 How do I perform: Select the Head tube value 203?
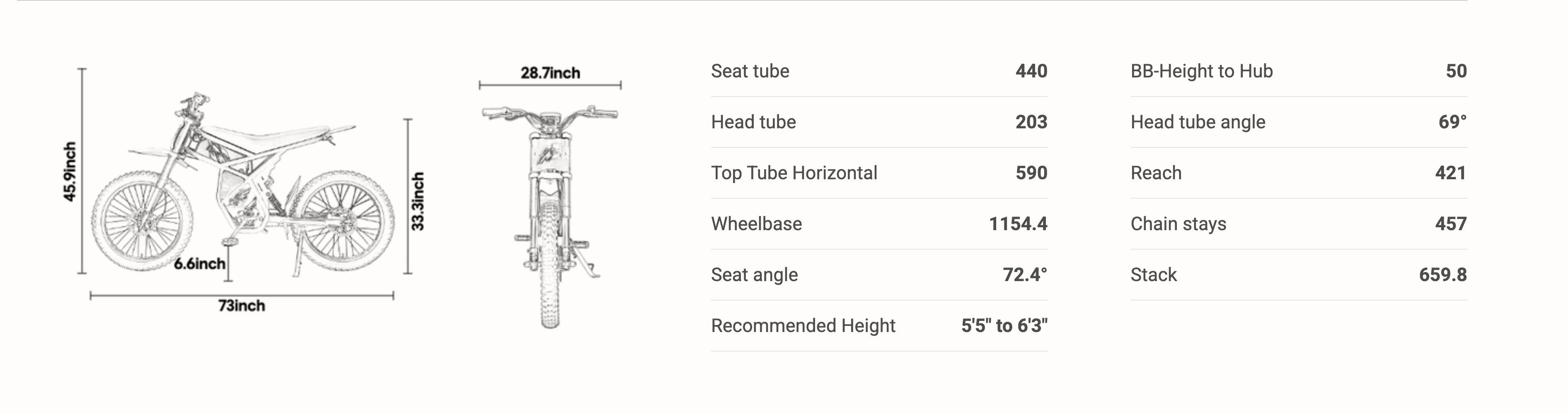pos(1031,122)
